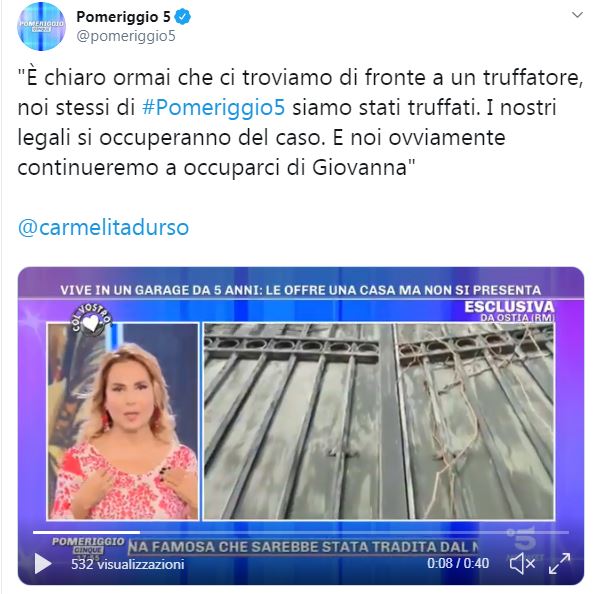This screenshot has width=598, height=594.
Task: Click the quoted tweet text body
Action: click(x=300, y=122)
